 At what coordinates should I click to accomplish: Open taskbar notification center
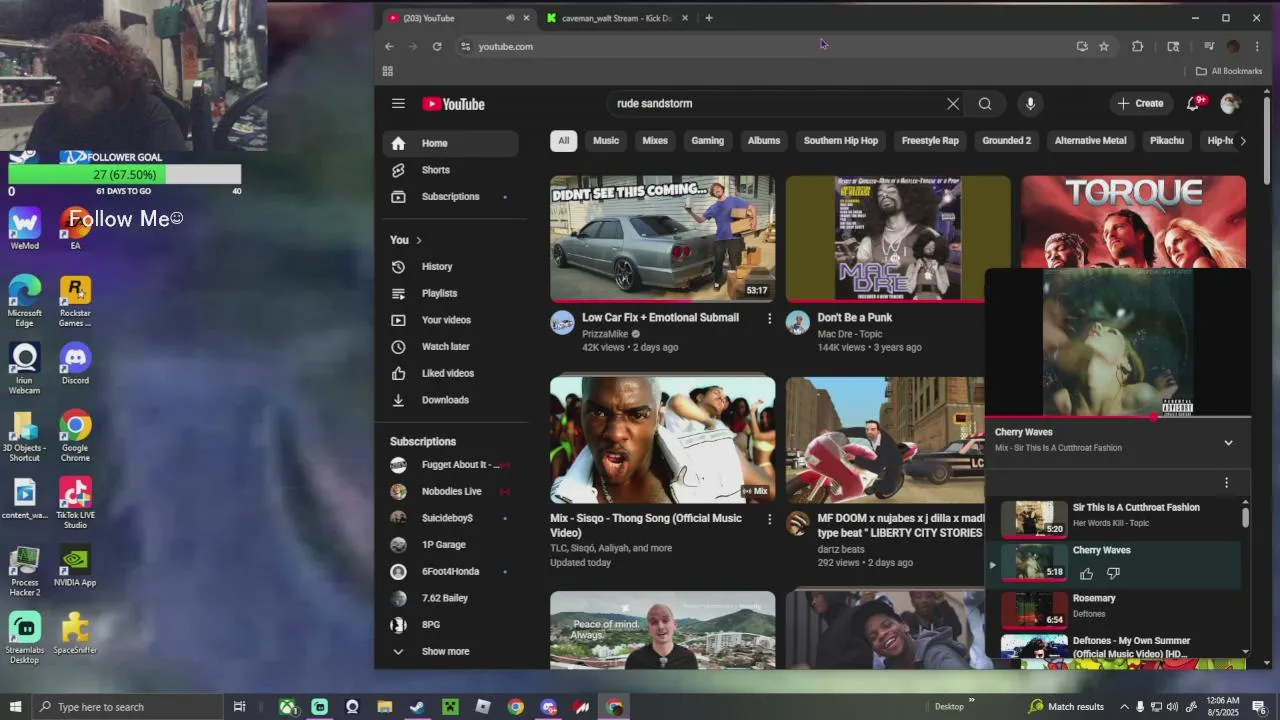point(1259,707)
